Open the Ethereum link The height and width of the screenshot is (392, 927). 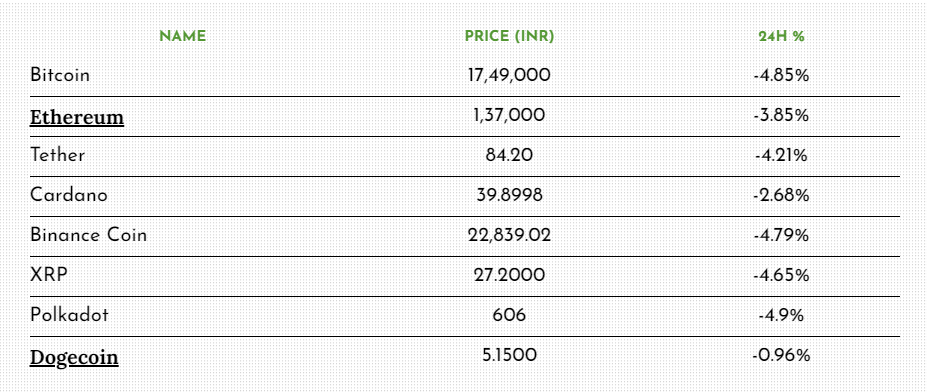[x=77, y=117]
